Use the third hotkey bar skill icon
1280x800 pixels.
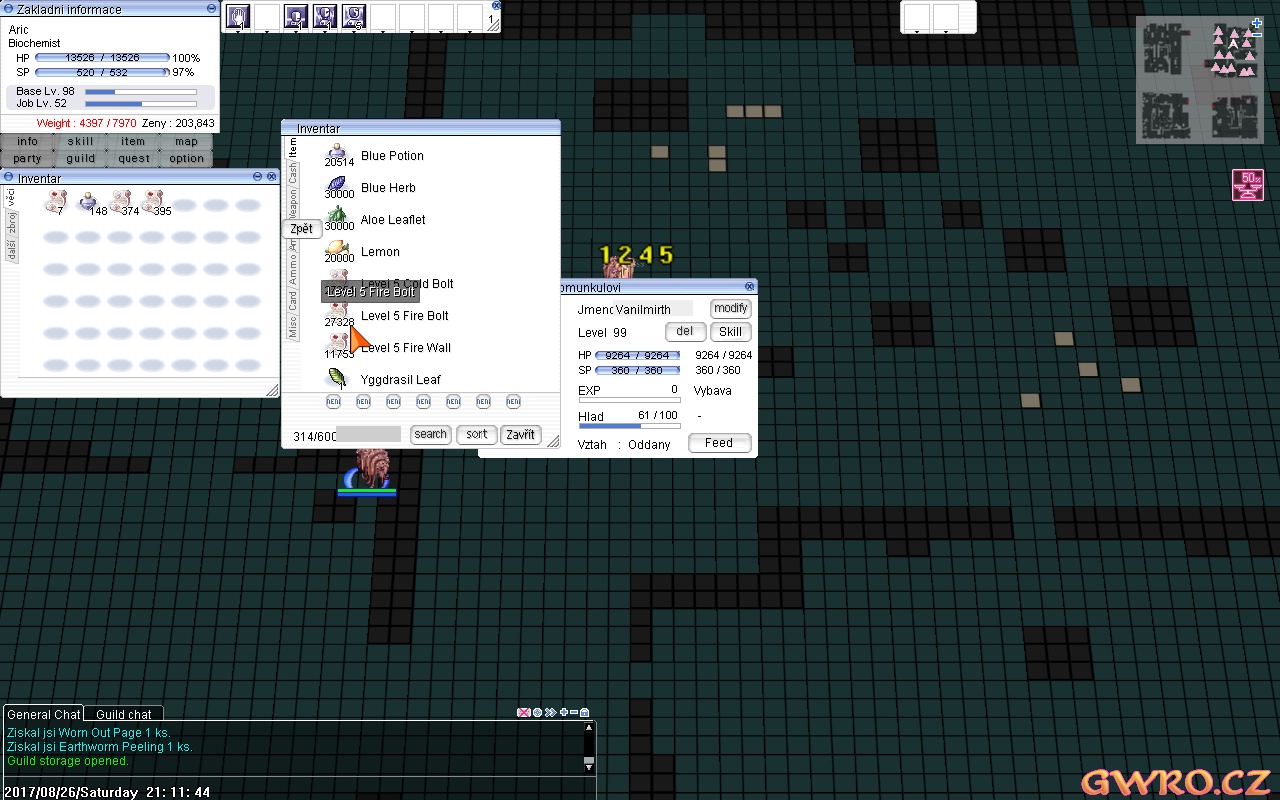(x=296, y=16)
